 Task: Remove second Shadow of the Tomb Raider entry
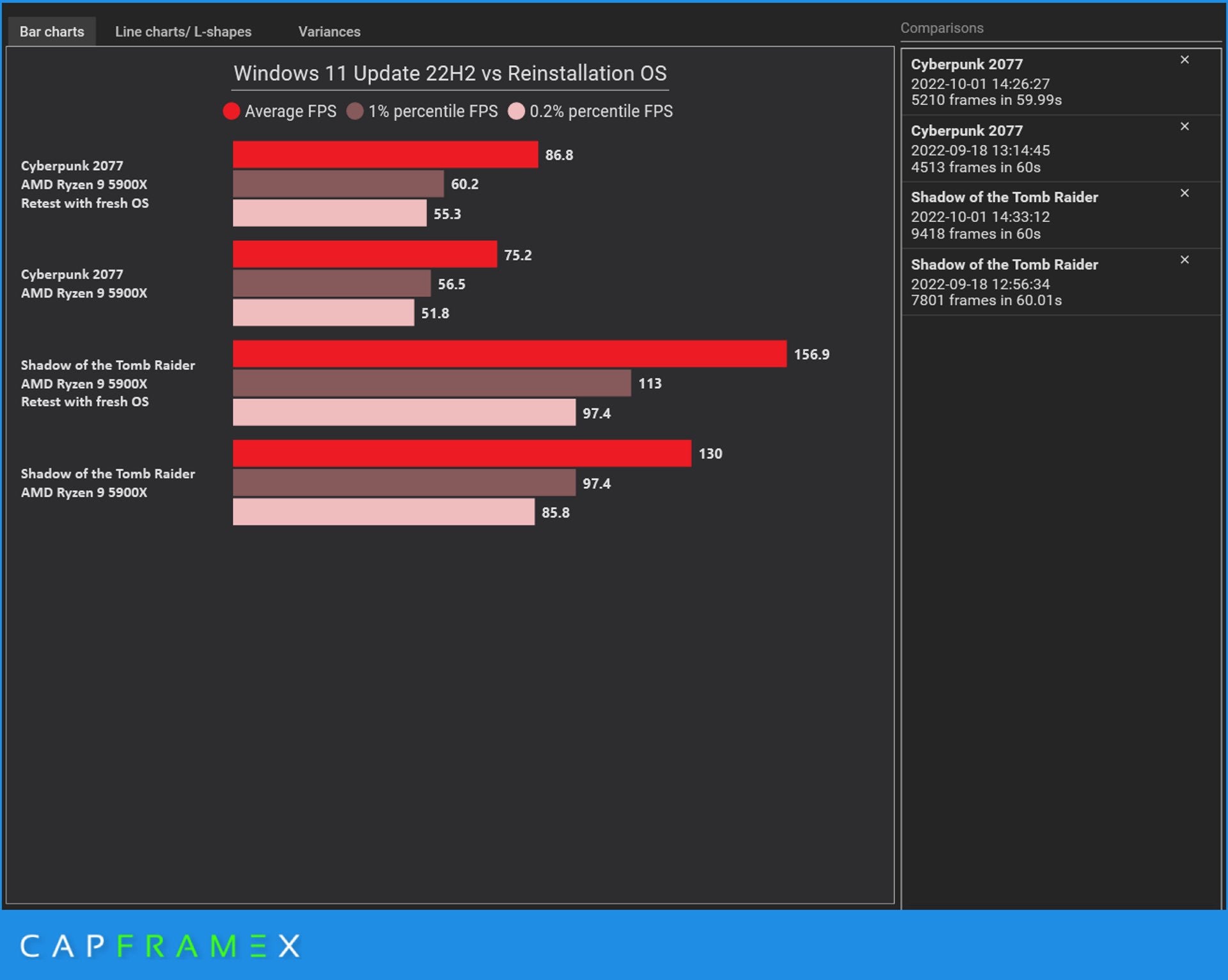coord(1185,261)
